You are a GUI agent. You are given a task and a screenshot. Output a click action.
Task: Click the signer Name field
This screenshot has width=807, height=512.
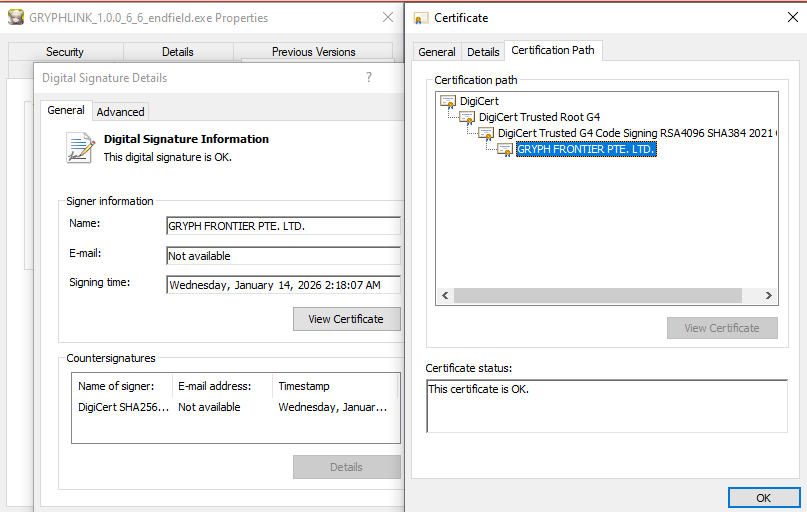coord(284,226)
